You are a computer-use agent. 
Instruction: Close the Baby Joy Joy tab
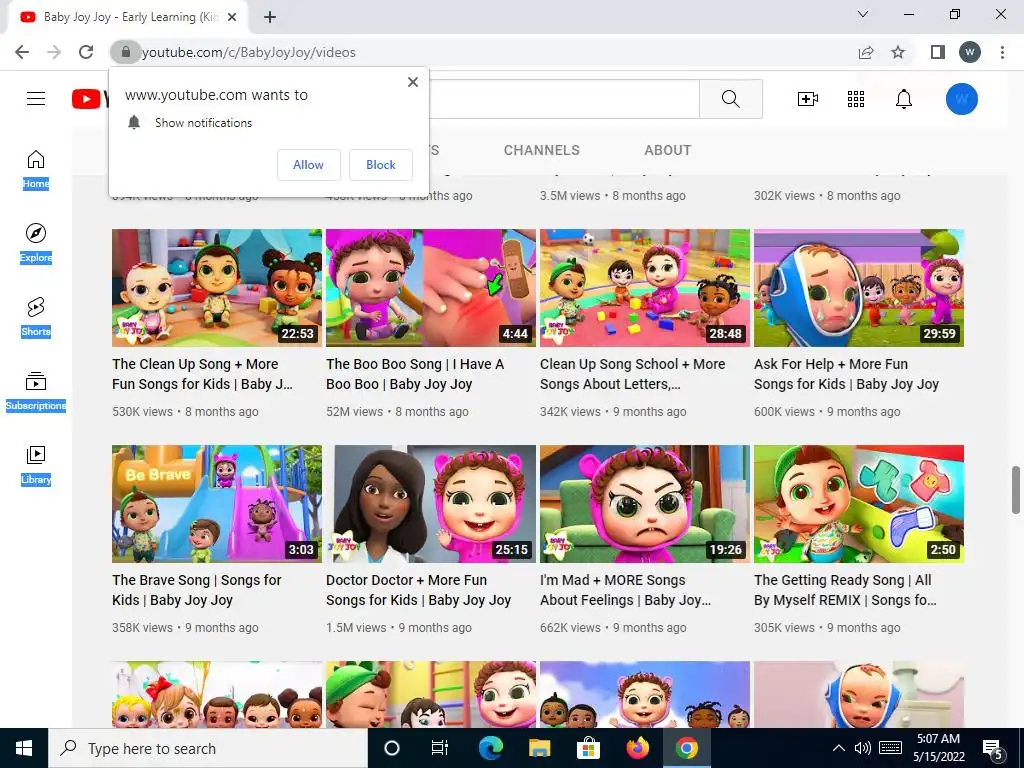point(232,17)
